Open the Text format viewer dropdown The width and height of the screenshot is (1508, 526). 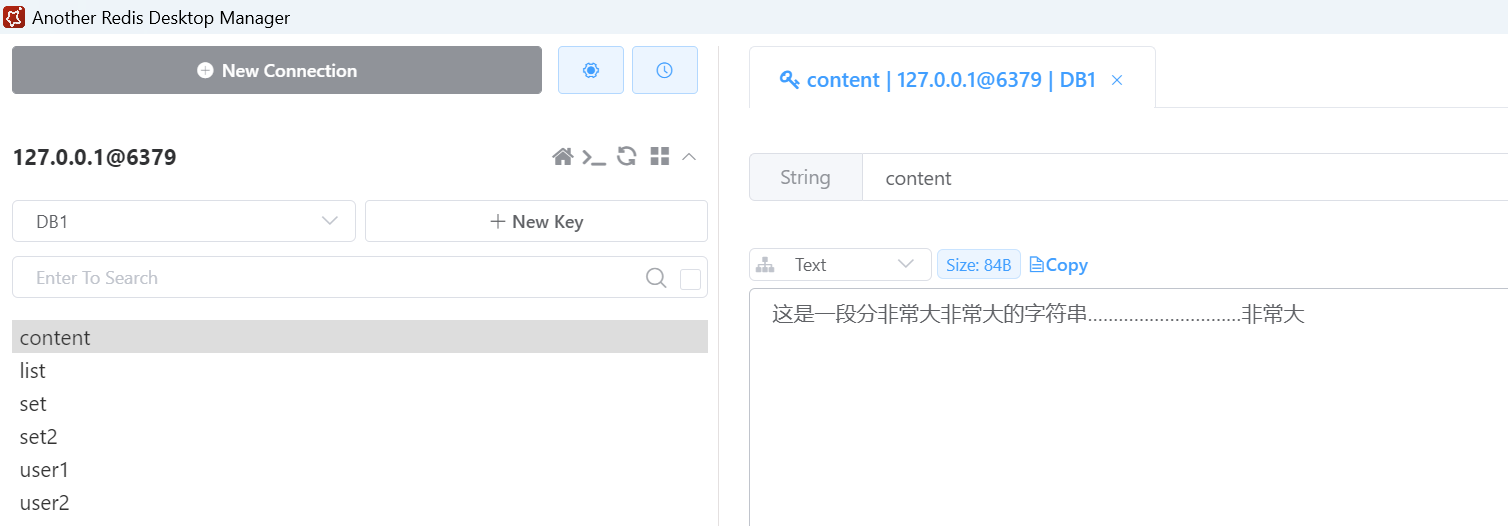pyautogui.click(x=840, y=265)
